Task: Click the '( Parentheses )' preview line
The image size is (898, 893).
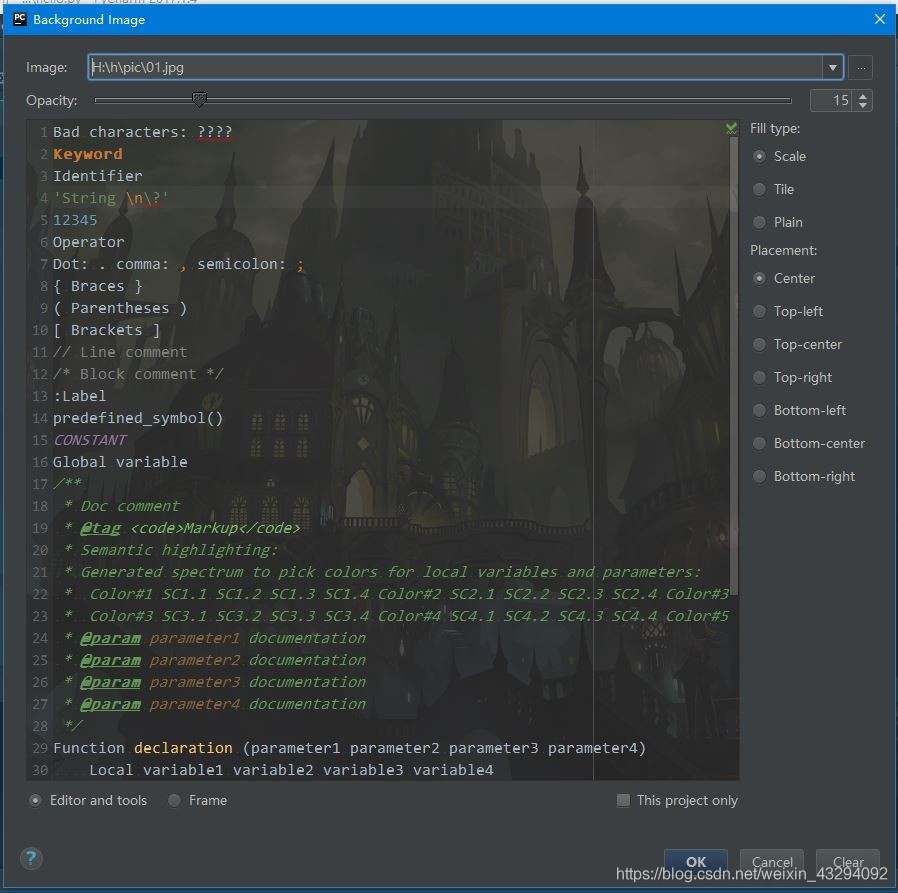Action: 120,308
